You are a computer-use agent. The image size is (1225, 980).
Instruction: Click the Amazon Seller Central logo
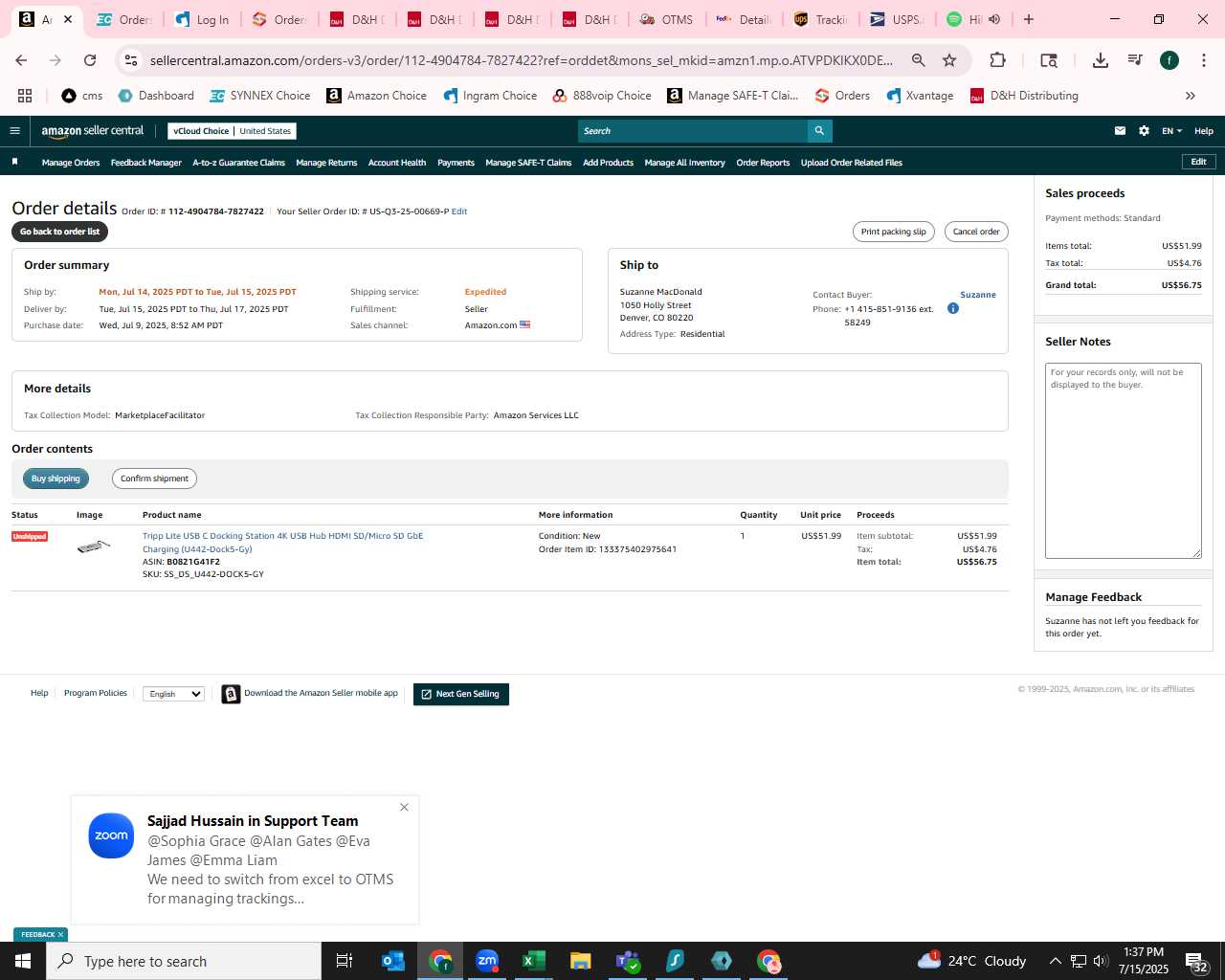pyautogui.click(x=93, y=131)
